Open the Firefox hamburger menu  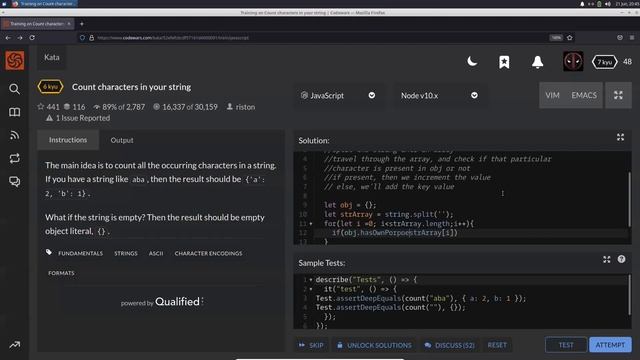click(631, 38)
